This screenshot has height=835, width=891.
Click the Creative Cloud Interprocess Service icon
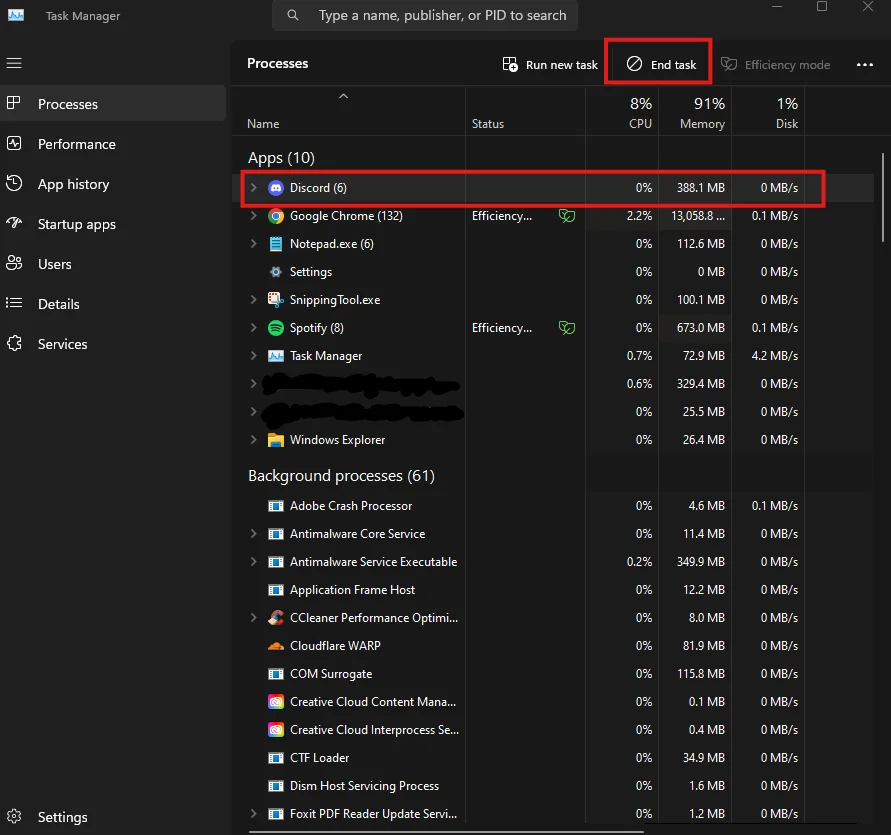276,730
